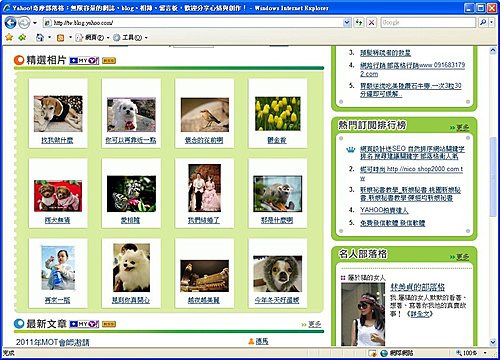Open the wedding couple photo
Screen dimensions: 500x360
[204, 188]
